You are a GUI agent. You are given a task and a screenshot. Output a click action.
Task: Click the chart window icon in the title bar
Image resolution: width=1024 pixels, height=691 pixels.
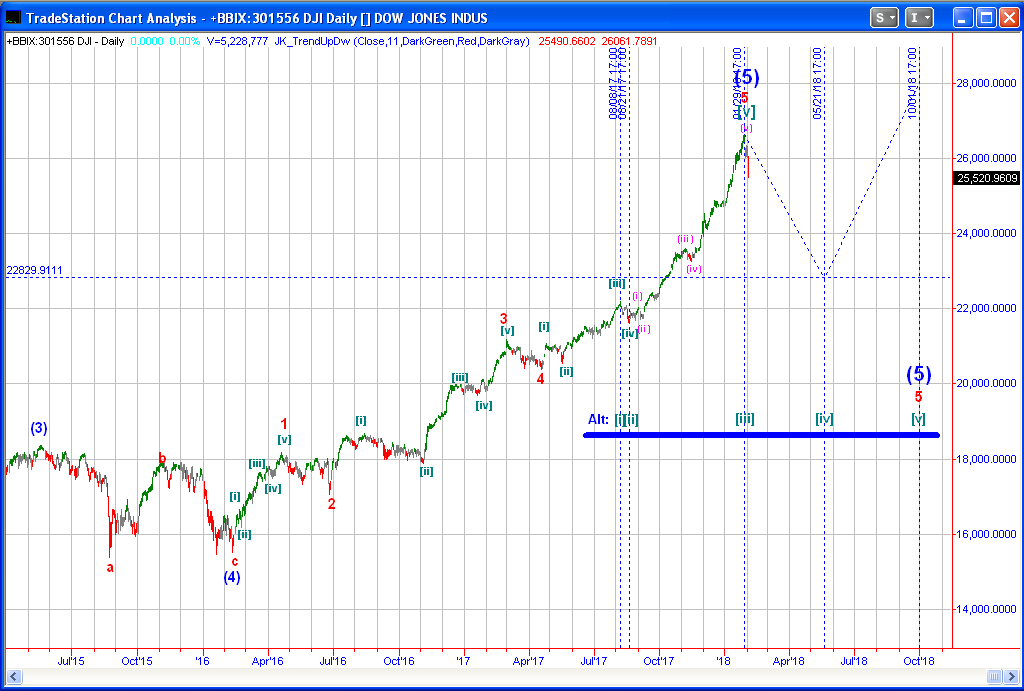(12, 18)
